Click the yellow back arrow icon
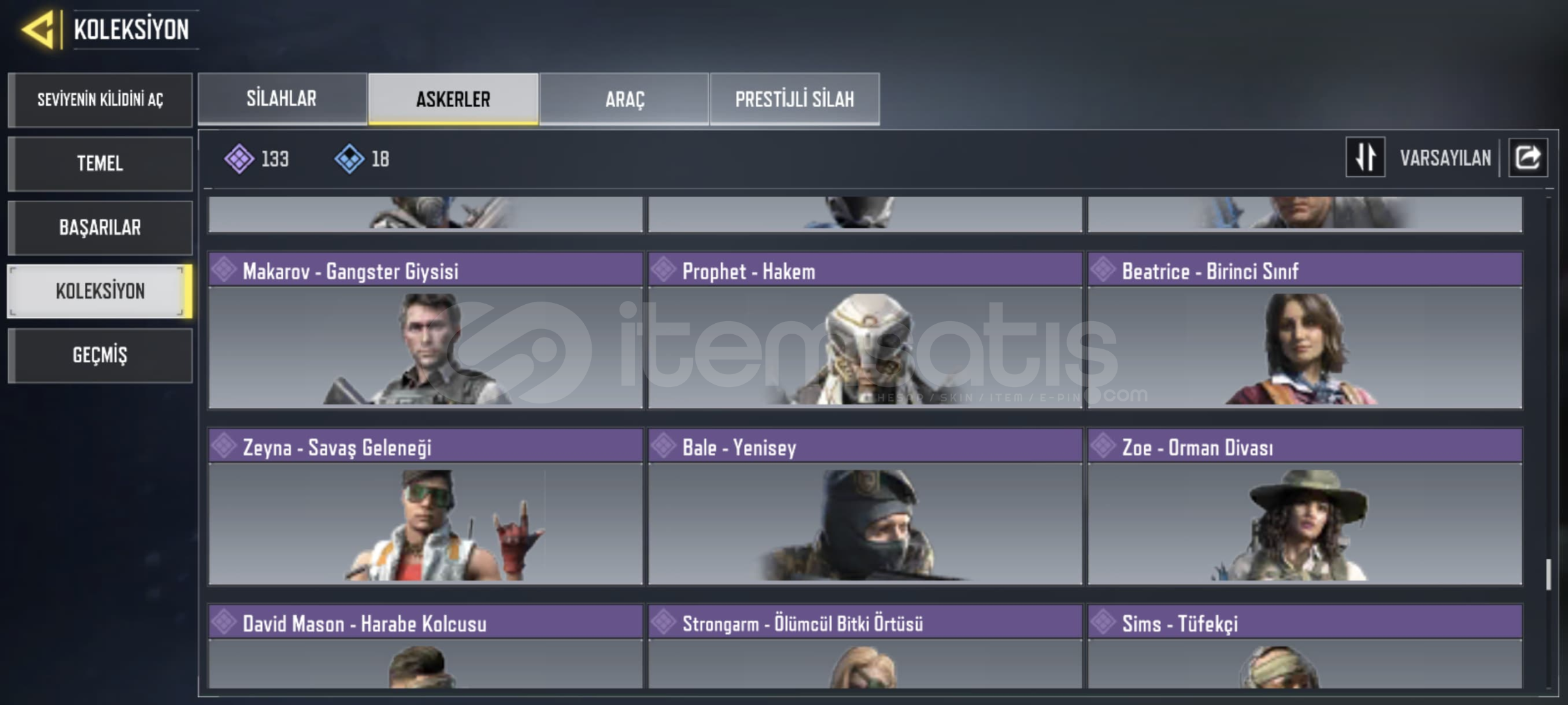Viewport: 1568px width, 705px height. coord(38,29)
